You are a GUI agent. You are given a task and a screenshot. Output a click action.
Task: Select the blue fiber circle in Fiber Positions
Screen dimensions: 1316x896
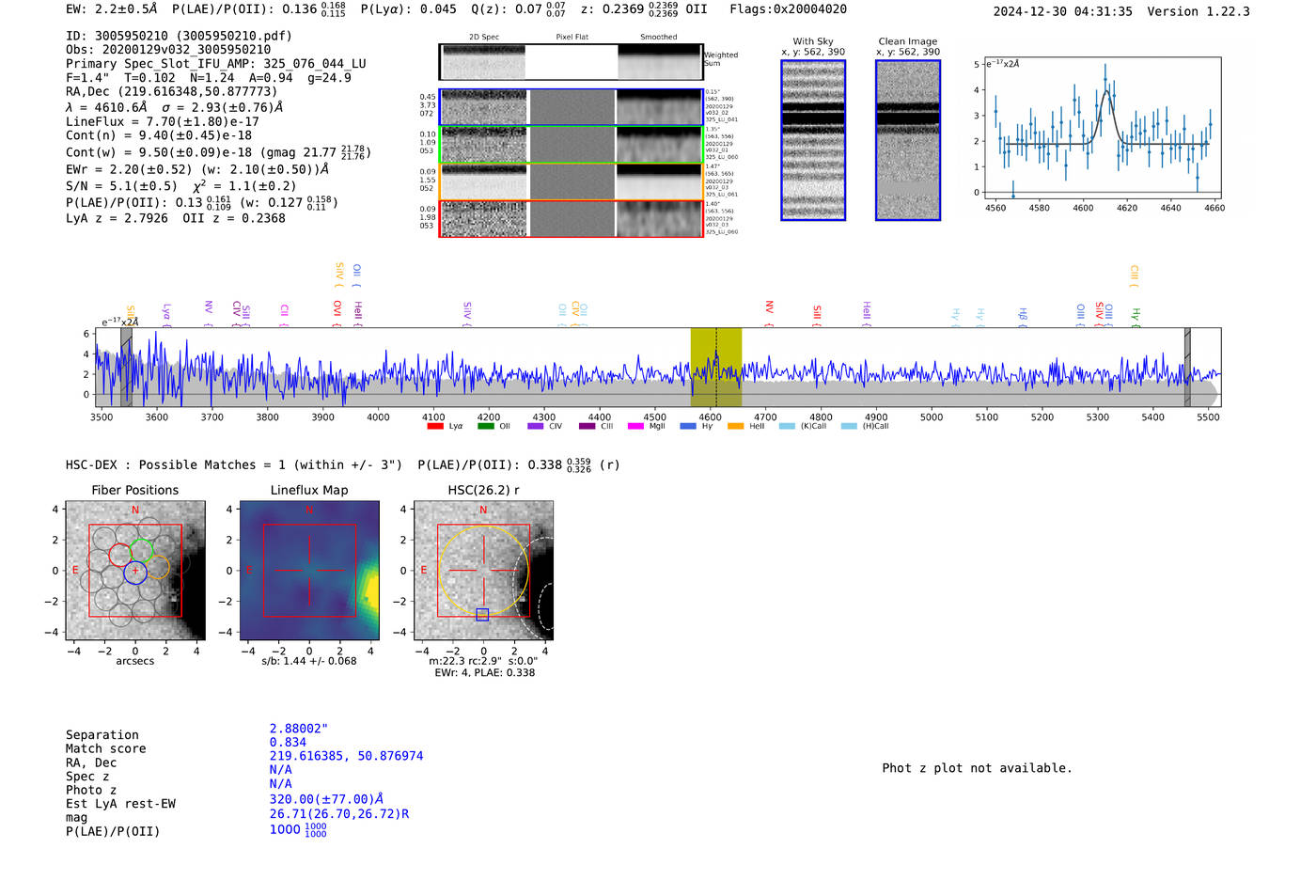(135, 571)
